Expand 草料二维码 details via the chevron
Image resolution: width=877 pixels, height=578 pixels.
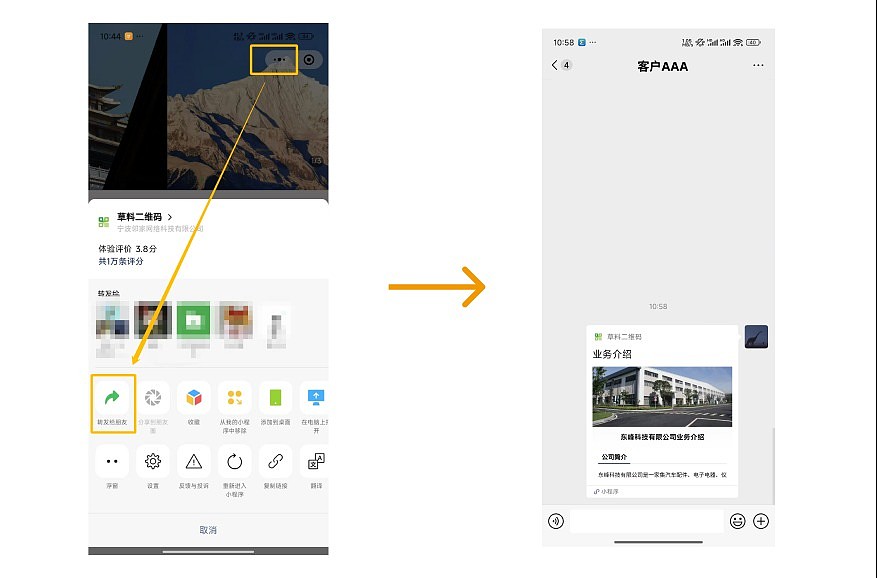(x=170, y=217)
